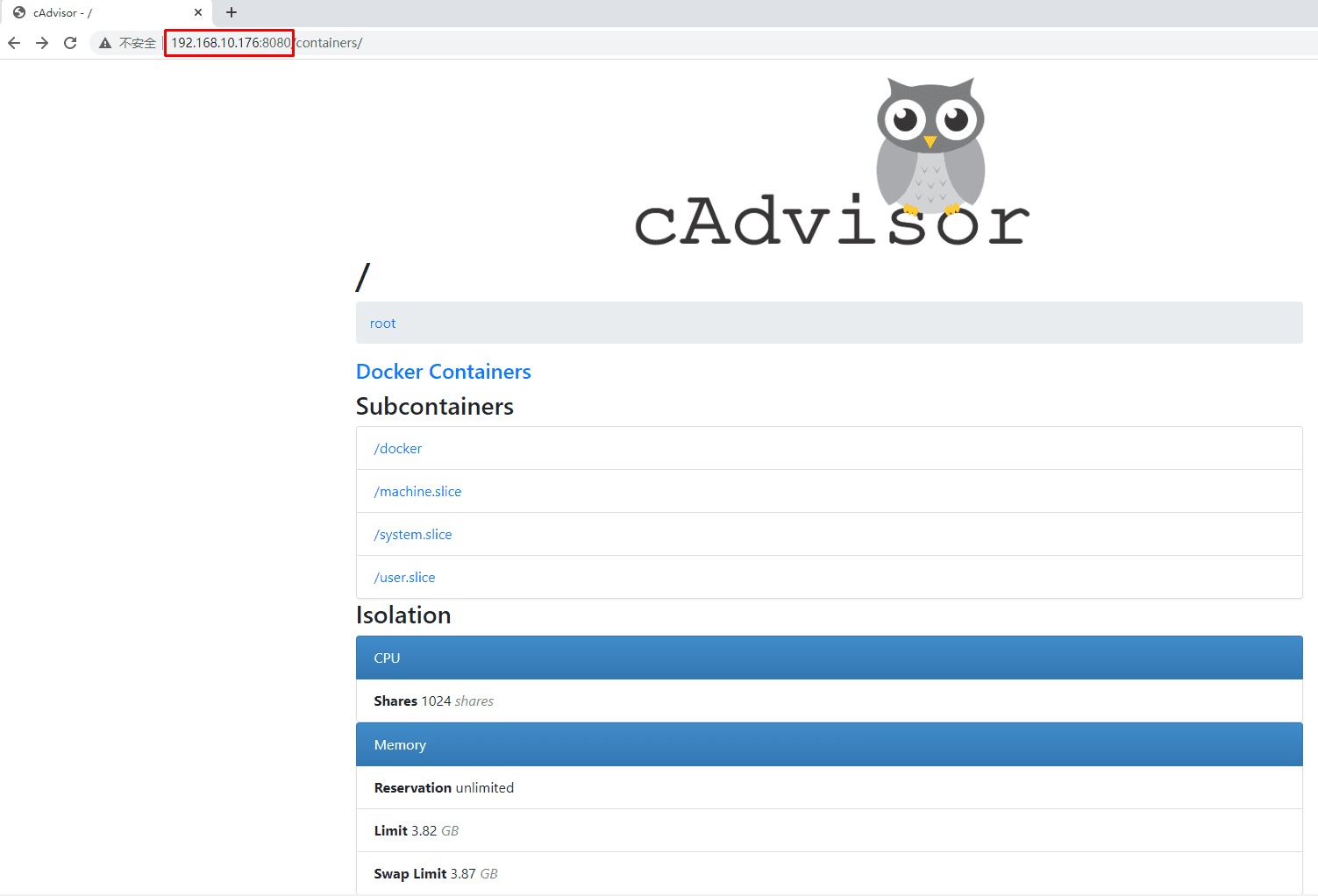Click the 不安全 security label
The width and height of the screenshot is (1318, 896).
pyautogui.click(x=138, y=43)
